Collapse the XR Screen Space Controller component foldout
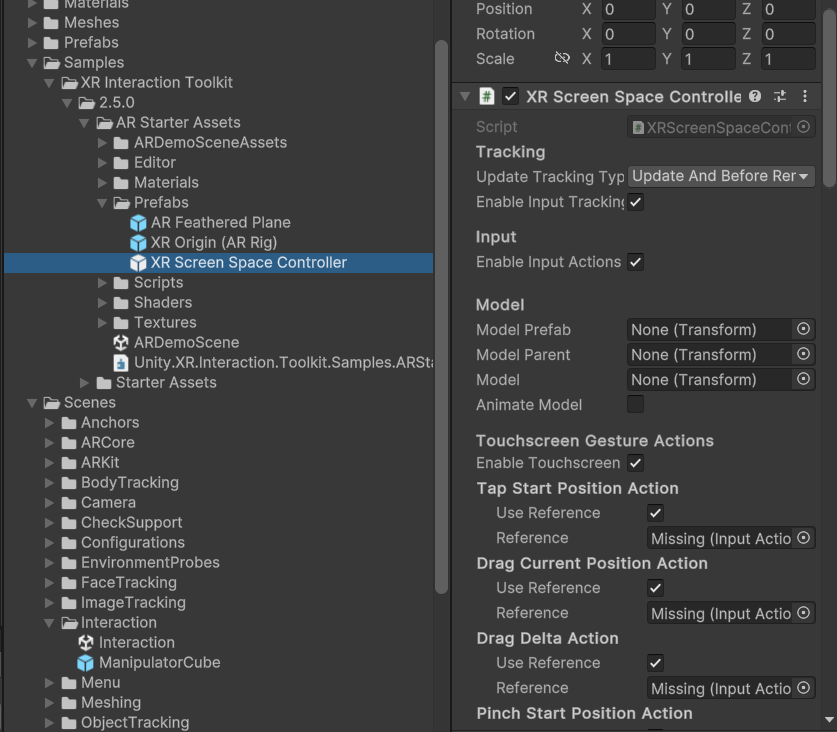Viewport: 837px width, 732px height. pos(465,96)
